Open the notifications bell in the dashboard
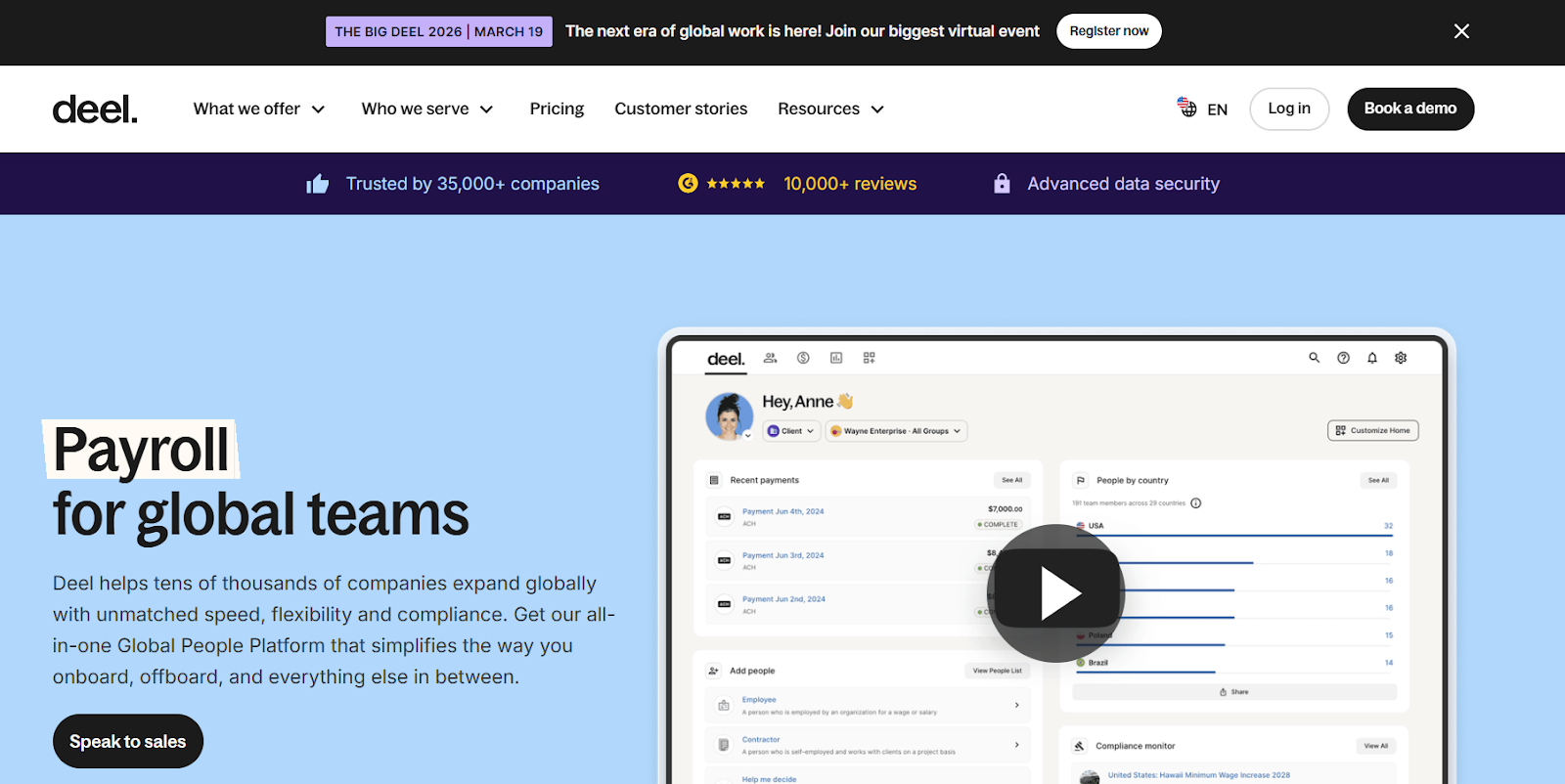The image size is (1565, 784). tap(1372, 358)
